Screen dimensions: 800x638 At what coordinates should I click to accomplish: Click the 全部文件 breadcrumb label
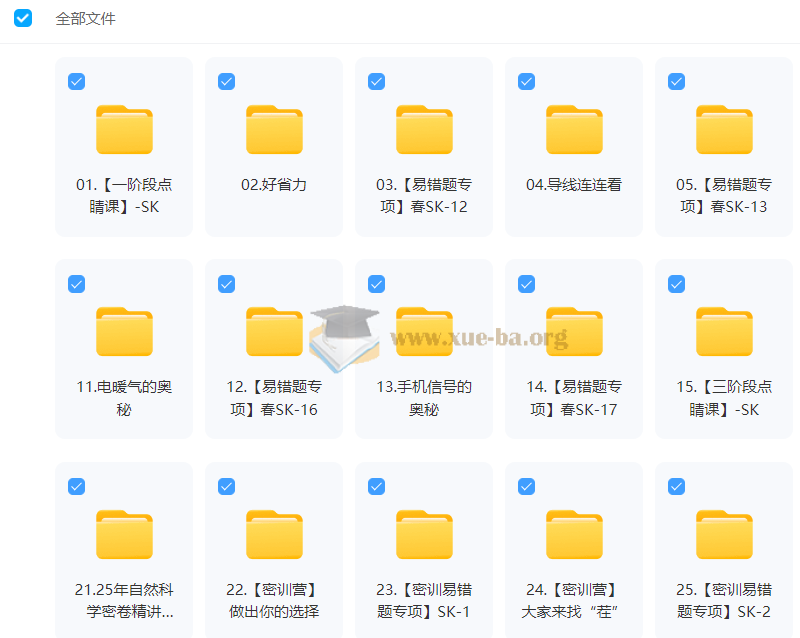[x=85, y=18]
